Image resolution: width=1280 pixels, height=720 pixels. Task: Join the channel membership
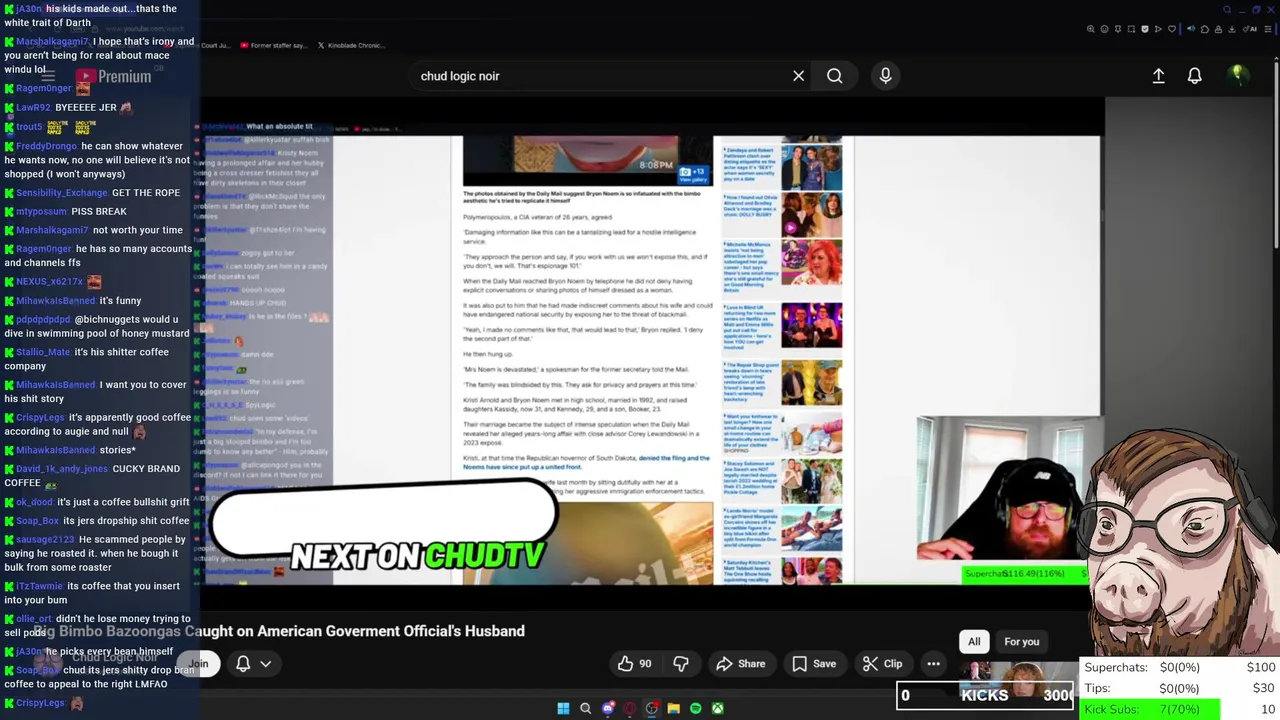(x=199, y=664)
